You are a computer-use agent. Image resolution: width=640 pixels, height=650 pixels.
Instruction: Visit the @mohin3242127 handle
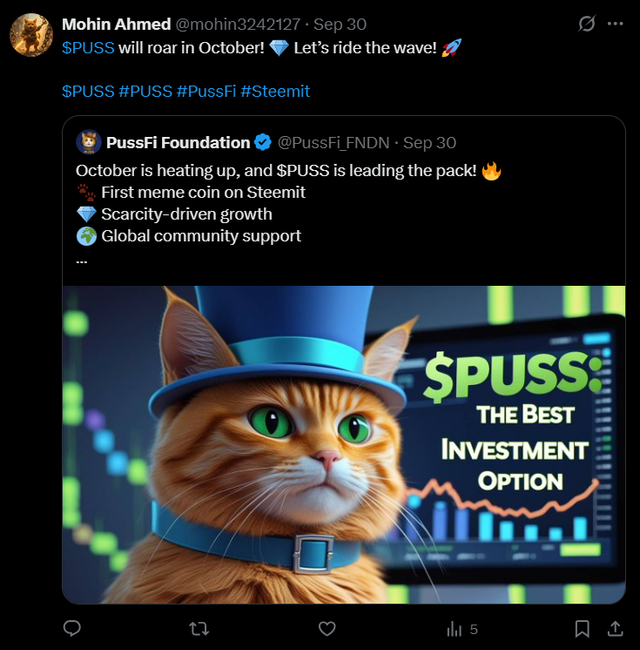(238, 24)
